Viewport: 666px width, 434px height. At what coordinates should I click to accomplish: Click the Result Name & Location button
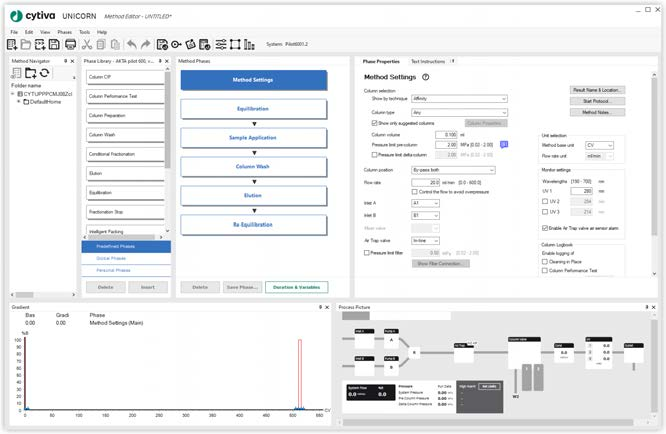tap(597, 90)
